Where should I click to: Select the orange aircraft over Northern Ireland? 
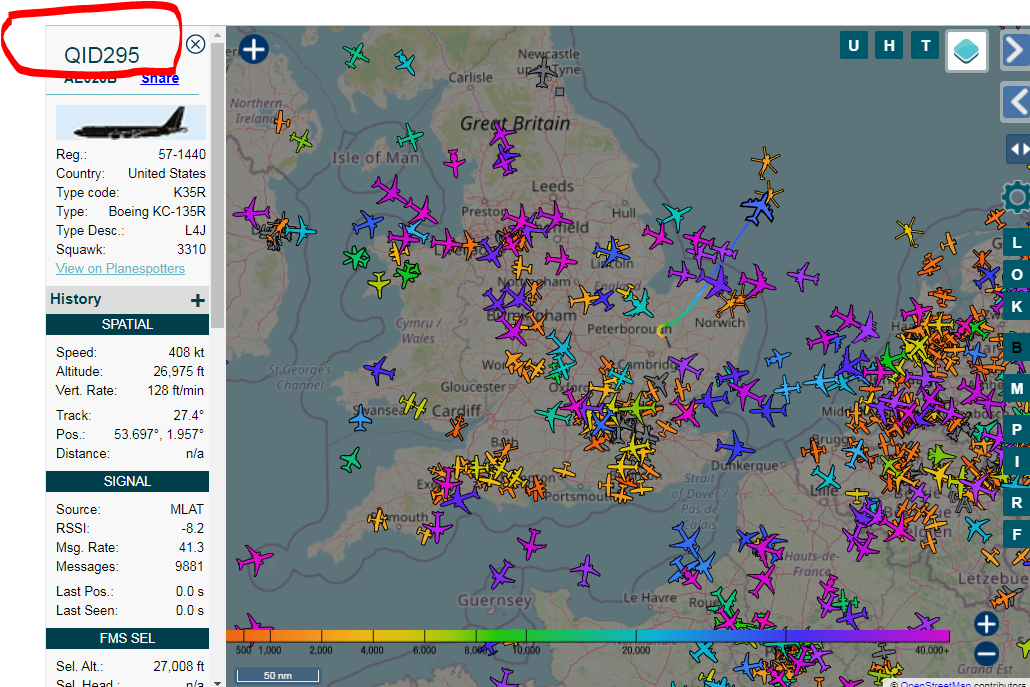(x=282, y=121)
